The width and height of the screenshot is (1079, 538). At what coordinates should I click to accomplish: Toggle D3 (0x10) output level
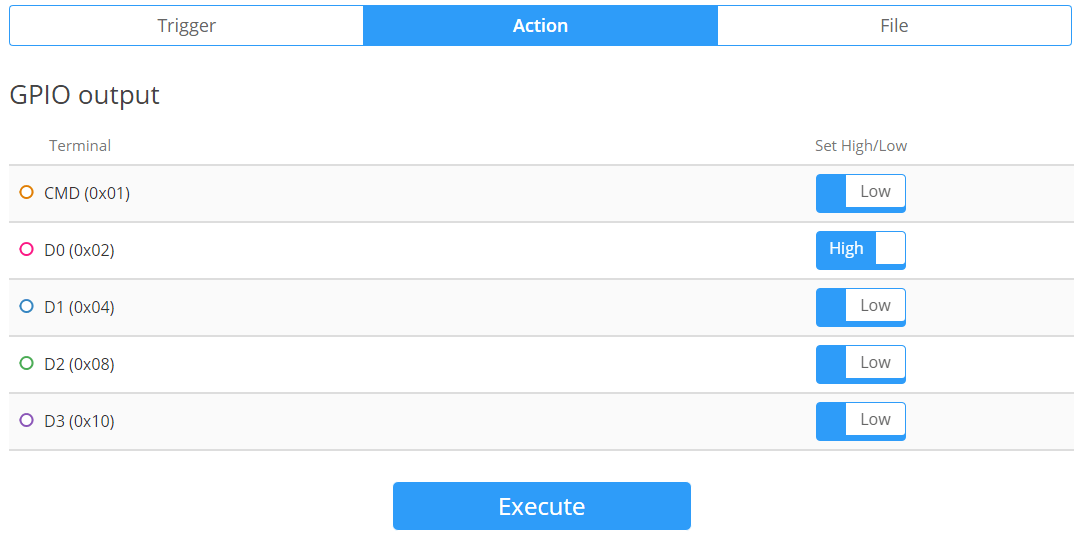pos(860,421)
